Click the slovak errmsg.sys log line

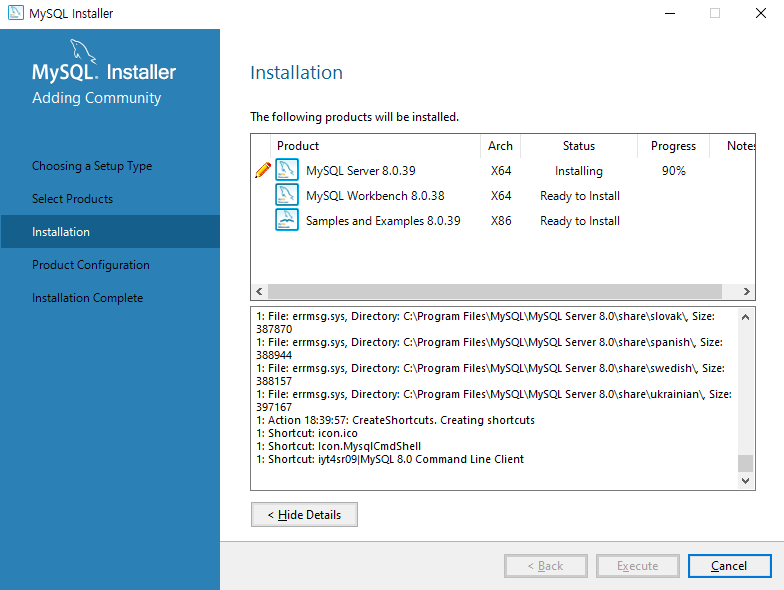pos(486,322)
